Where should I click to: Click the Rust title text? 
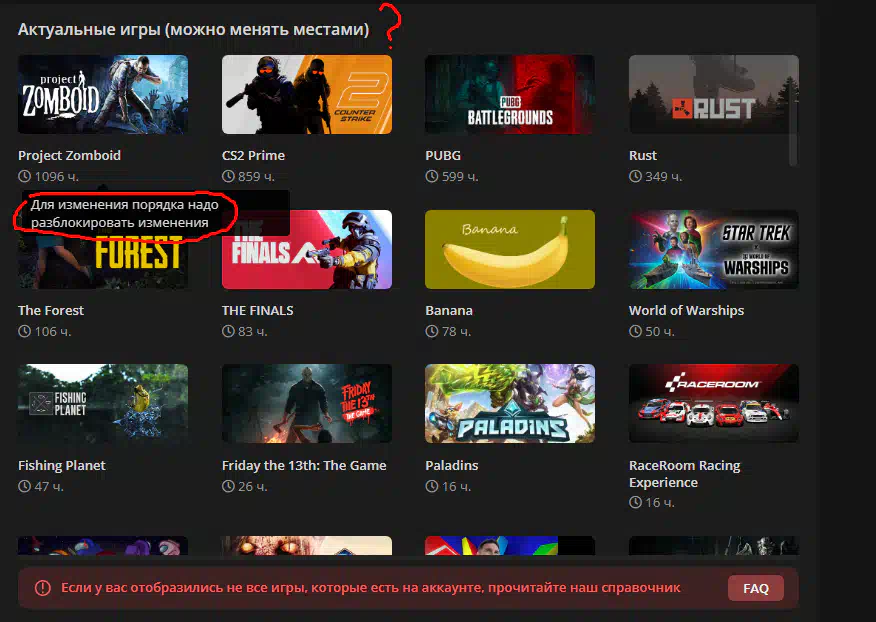[643, 155]
